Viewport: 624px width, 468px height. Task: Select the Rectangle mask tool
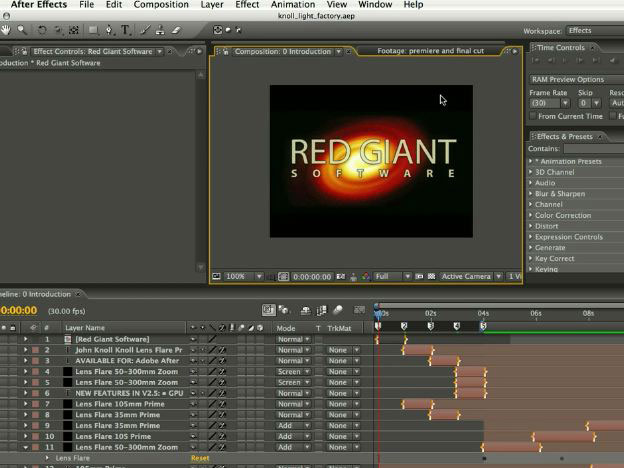[x=93, y=30]
